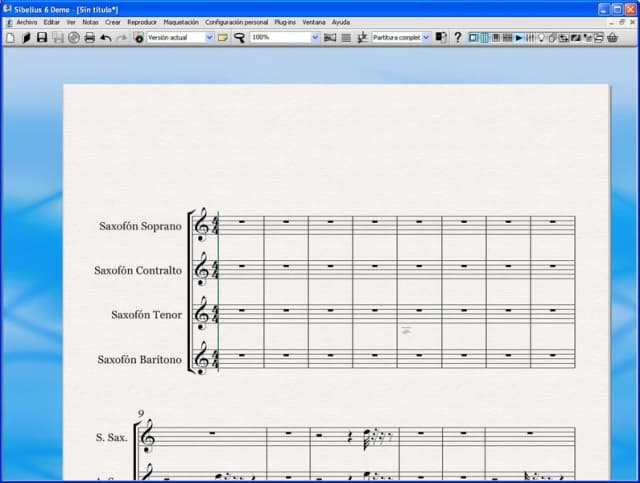
Task: Click the document system icon left of Archivo
Action: 9,22
